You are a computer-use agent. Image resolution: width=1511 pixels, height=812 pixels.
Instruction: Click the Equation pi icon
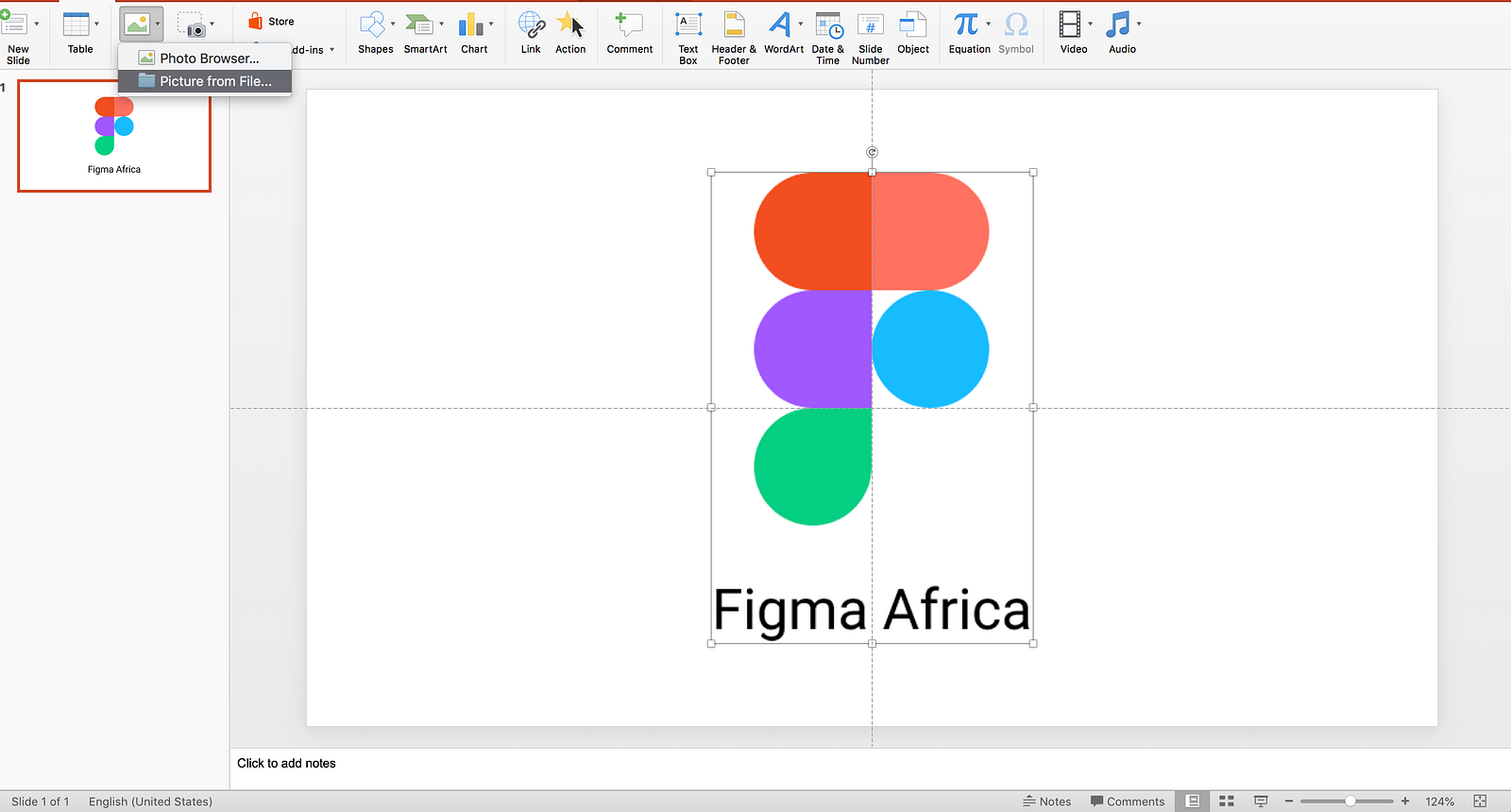[x=966, y=24]
